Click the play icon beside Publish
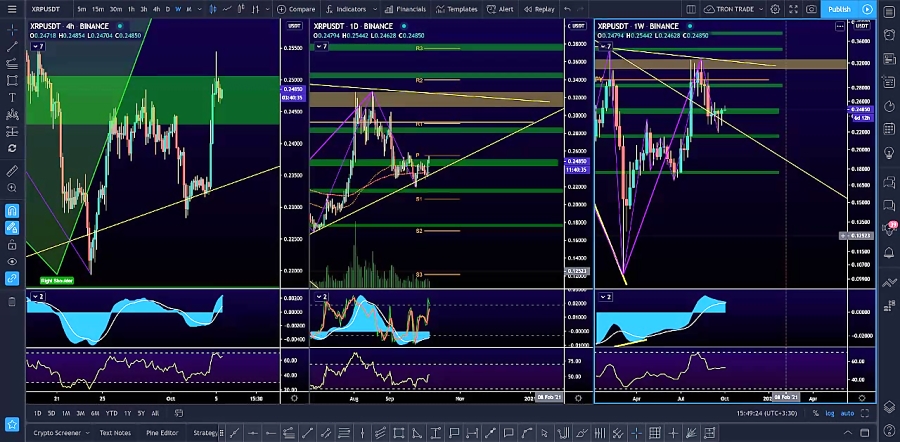900x442 pixels. point(867,9)
